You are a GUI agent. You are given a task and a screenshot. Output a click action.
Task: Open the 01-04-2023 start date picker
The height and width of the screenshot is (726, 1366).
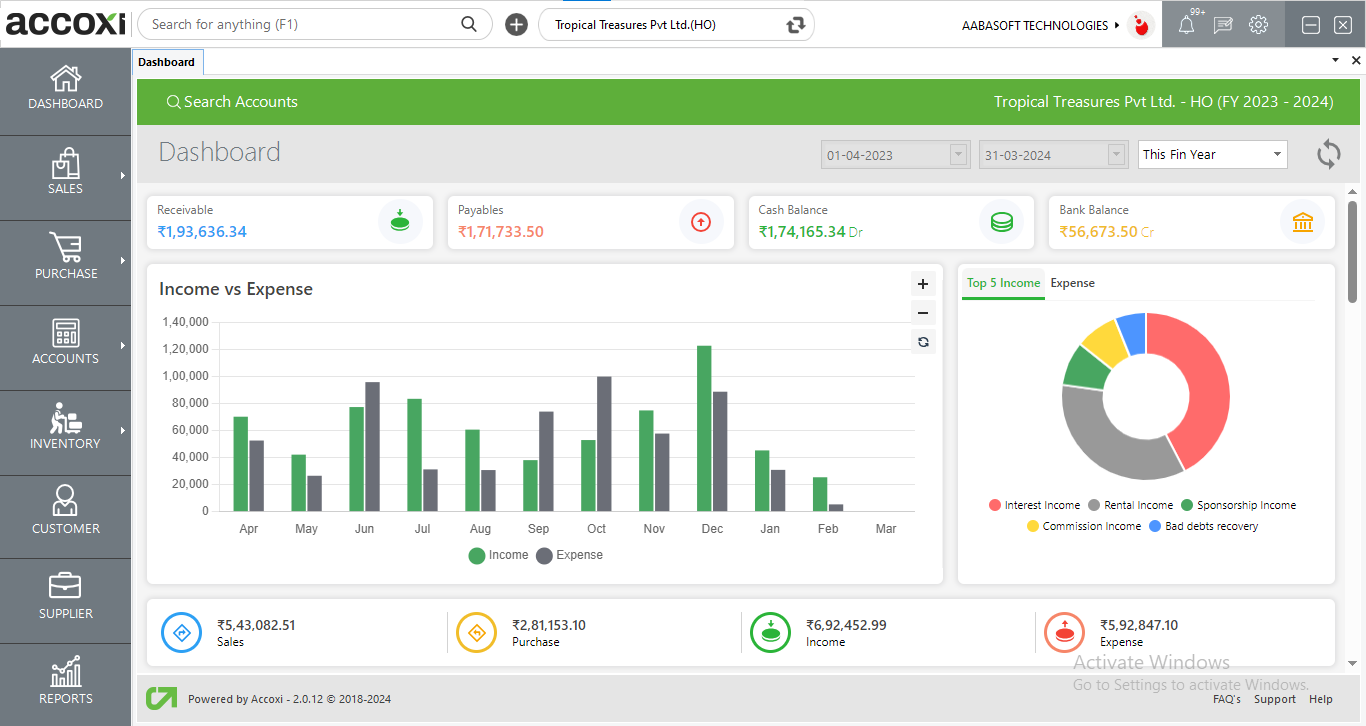tap(957, 154)
